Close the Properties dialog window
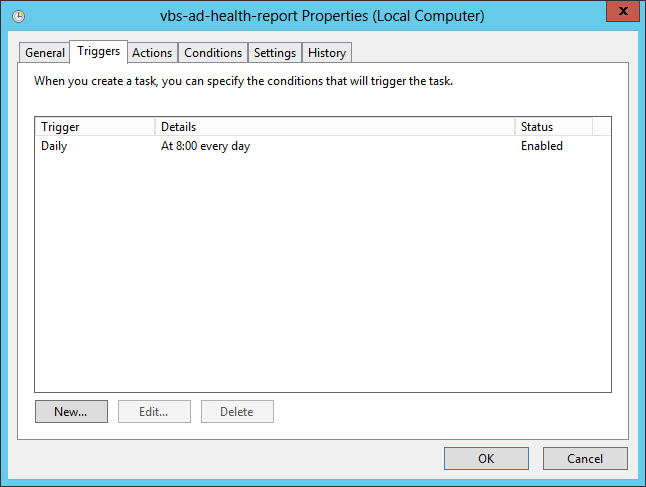This screenshot has width=646, height=487. pyautogui.click(x=623, y=11)
